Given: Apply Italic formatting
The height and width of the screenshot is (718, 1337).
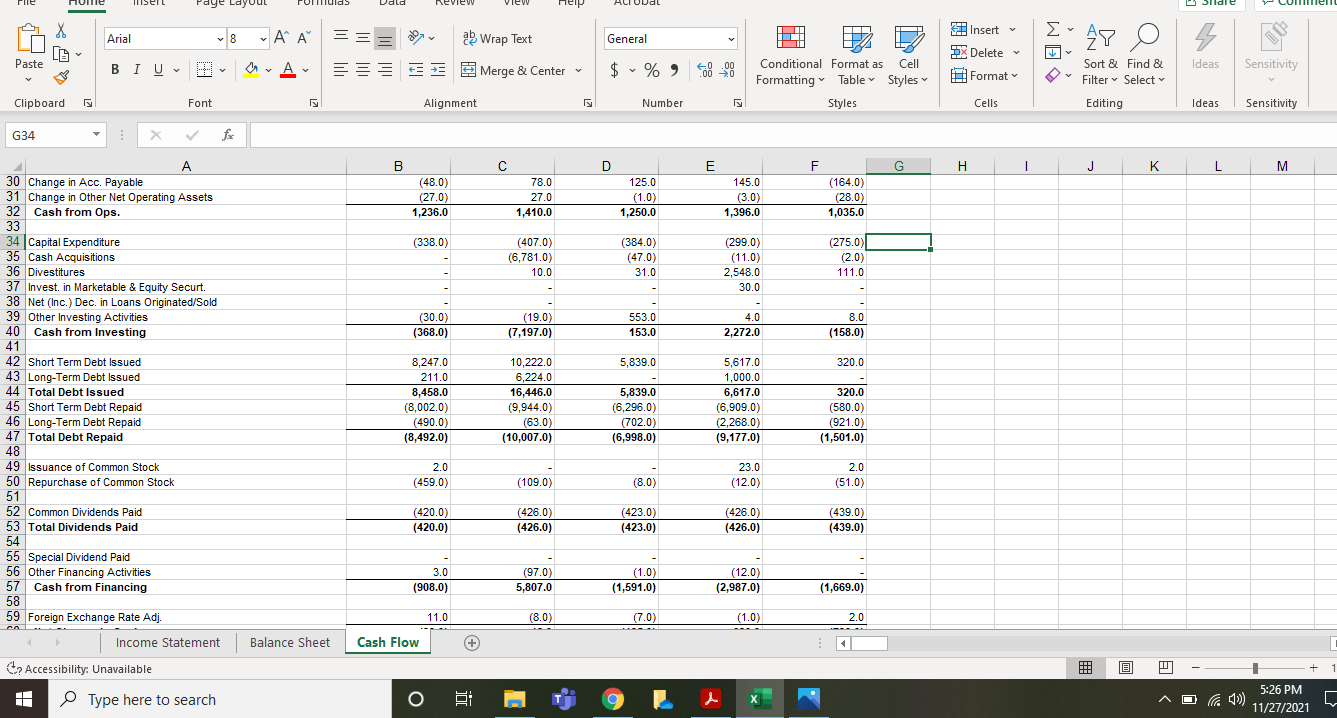Looking at the screenshot, I should click(x=136, y=70).
